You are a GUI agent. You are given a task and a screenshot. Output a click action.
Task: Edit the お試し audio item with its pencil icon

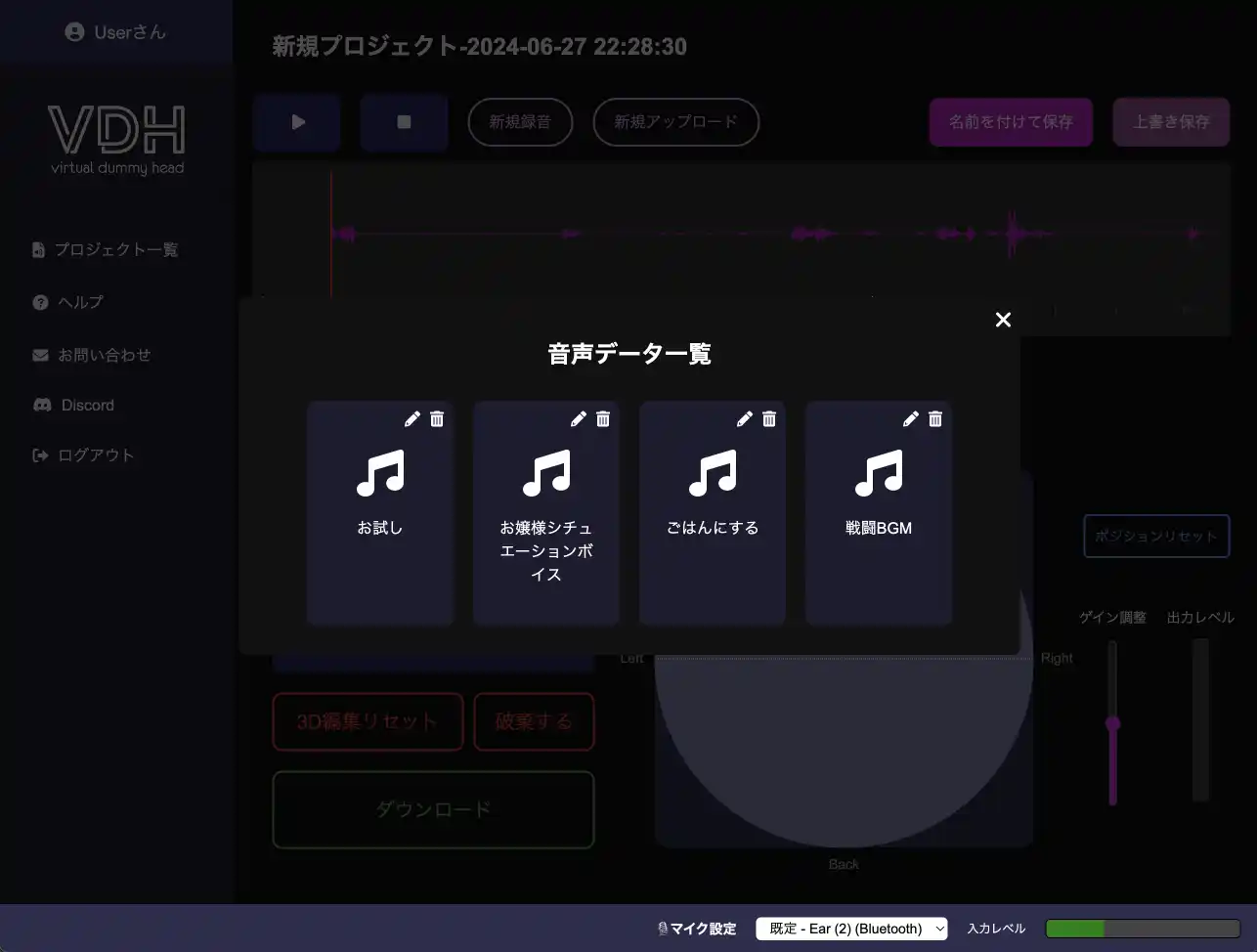coord(412,418)
